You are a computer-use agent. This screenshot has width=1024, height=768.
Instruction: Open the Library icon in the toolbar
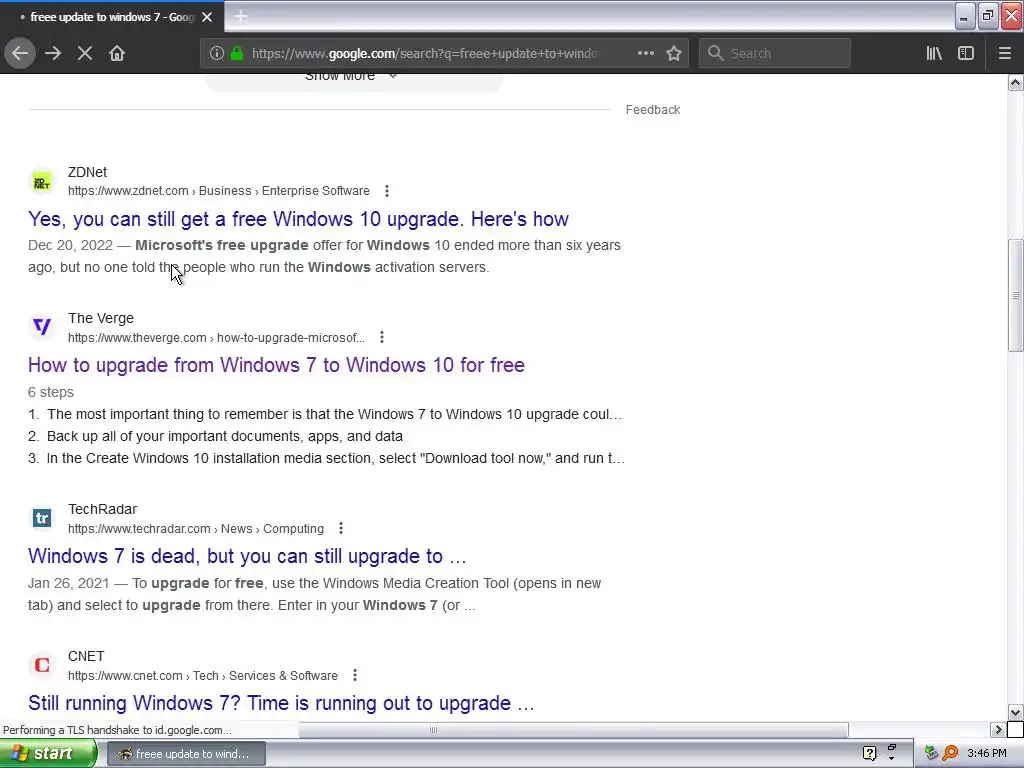point(934,53)
